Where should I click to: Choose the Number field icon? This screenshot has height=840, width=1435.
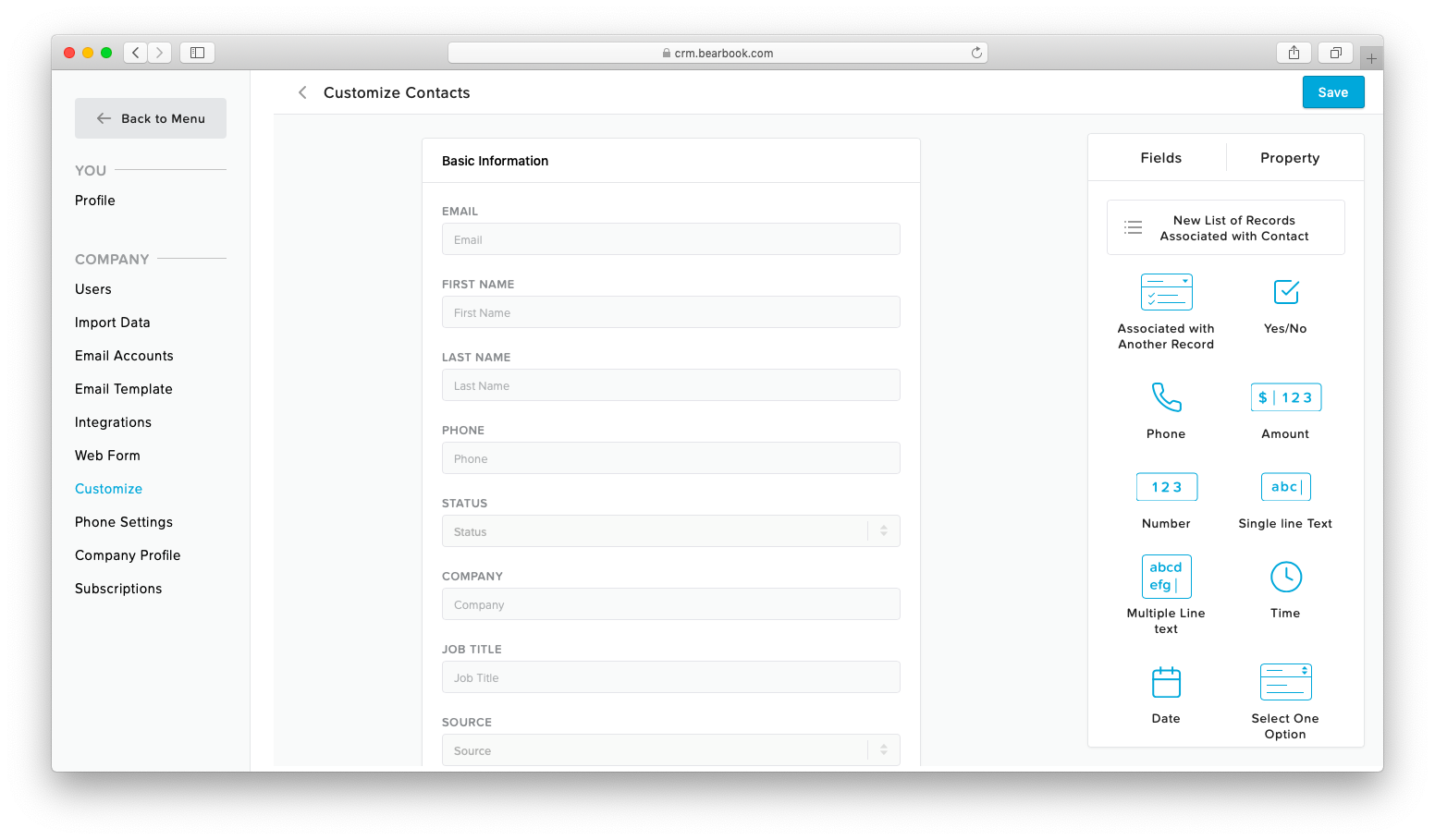click(x=1166, y=487)
